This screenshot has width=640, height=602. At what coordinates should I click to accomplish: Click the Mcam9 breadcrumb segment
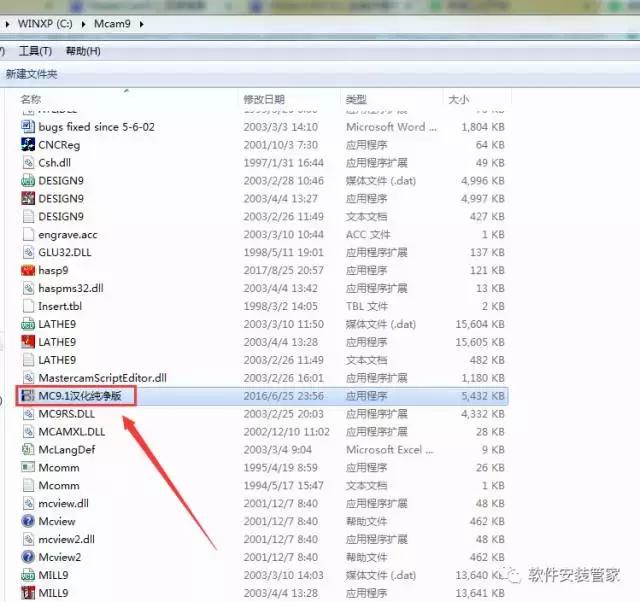pyautogui.click(x=112, y=24)
